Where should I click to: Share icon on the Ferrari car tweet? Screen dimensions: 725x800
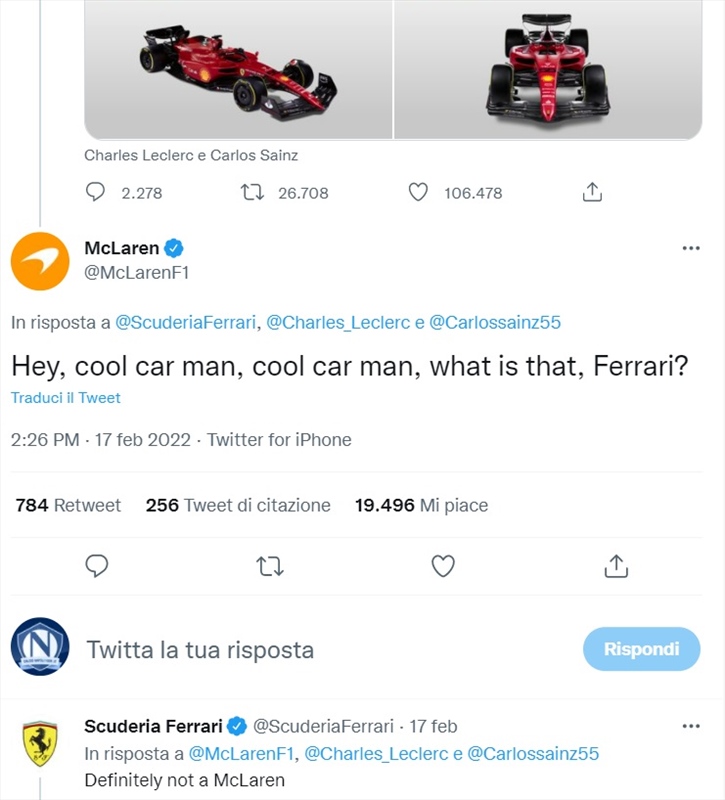[592, 192]
